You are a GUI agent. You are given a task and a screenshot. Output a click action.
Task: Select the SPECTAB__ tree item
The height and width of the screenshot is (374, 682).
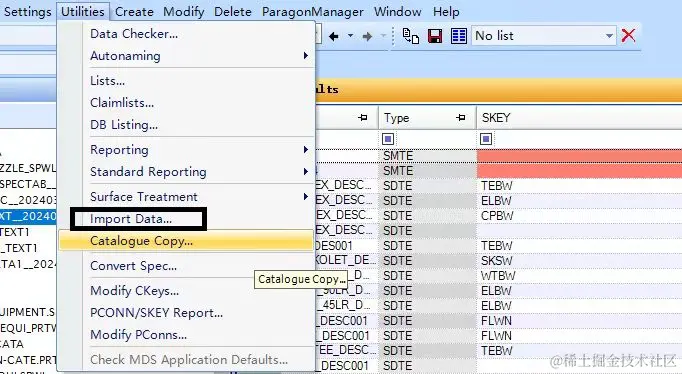[x=28, y=184]
